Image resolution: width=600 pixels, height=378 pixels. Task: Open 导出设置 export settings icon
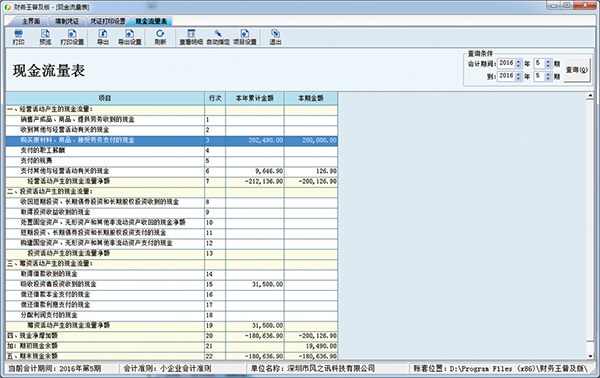pos(130,37)
